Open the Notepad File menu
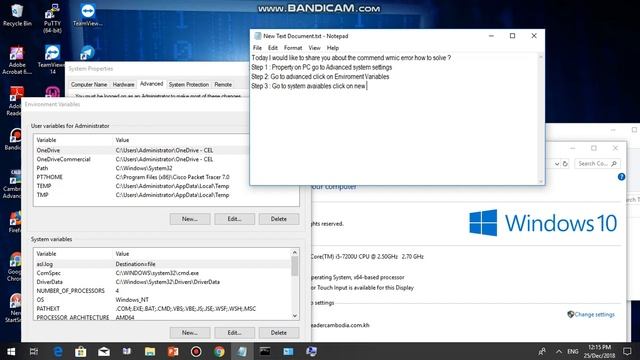The height and width of the screenshot is (360, 640). (x=257, y=48)
